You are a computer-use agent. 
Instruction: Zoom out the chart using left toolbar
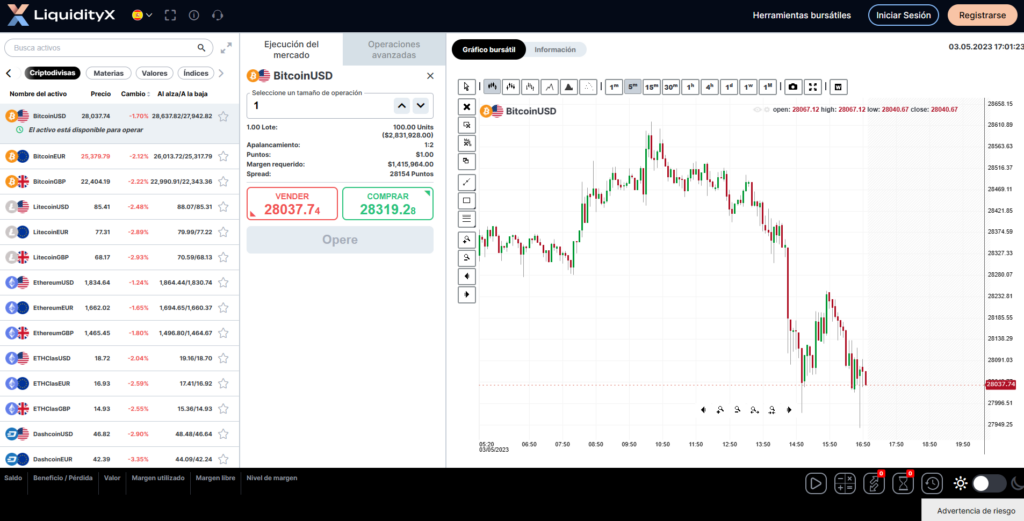click(x=466, y=257)
